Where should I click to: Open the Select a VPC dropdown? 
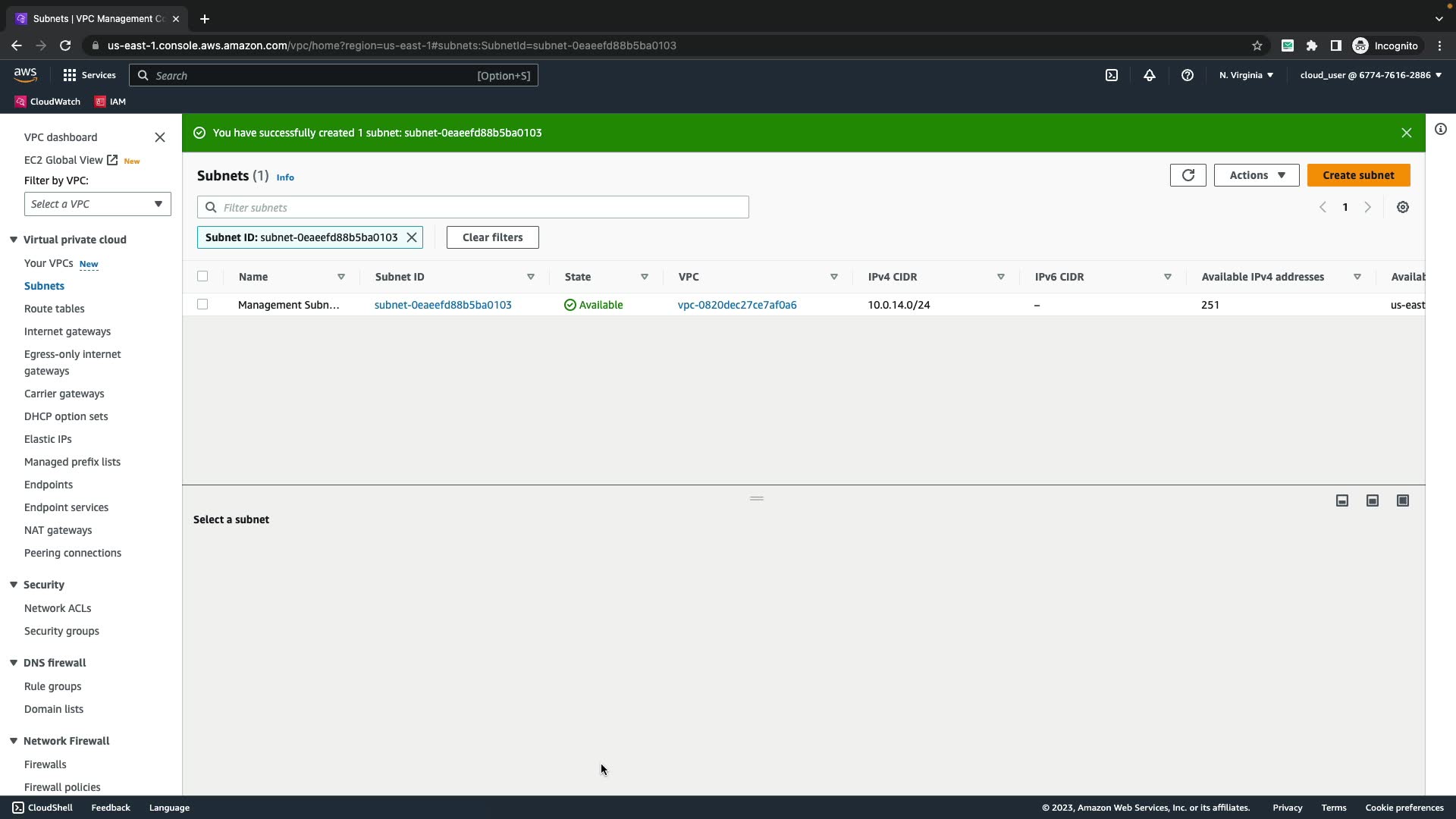coord(97,204)
